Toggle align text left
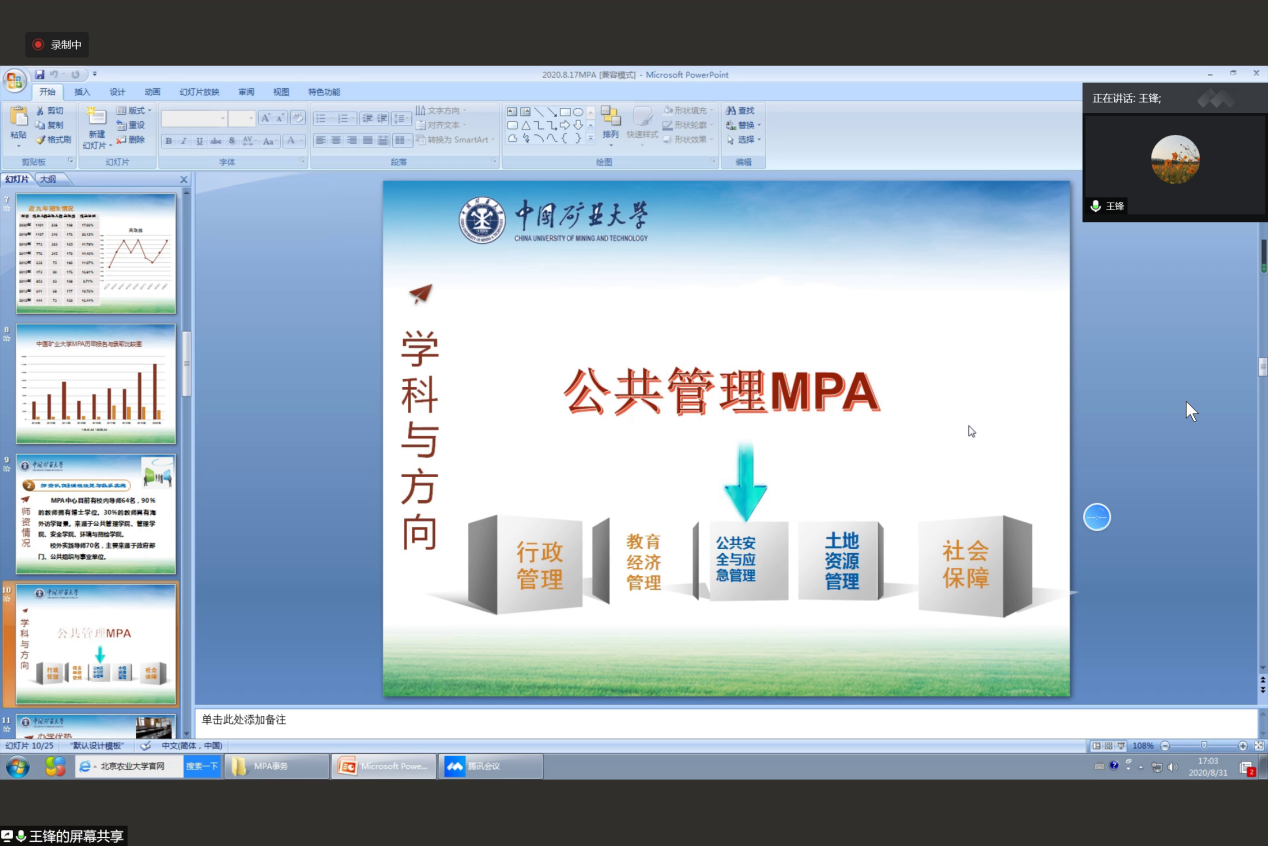The width and height of the screenshot is (1268, 846). (x=320, y=140)
